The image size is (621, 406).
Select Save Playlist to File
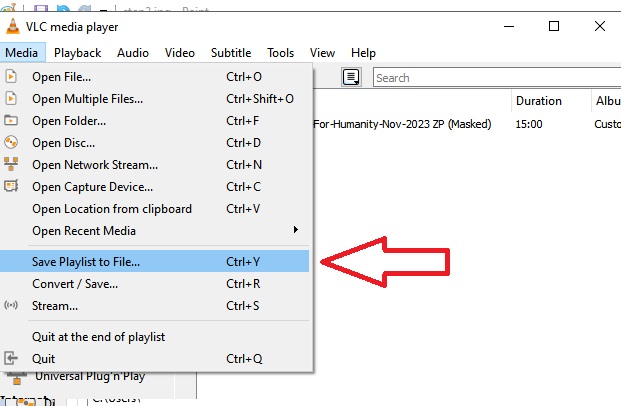pos(154,261)
